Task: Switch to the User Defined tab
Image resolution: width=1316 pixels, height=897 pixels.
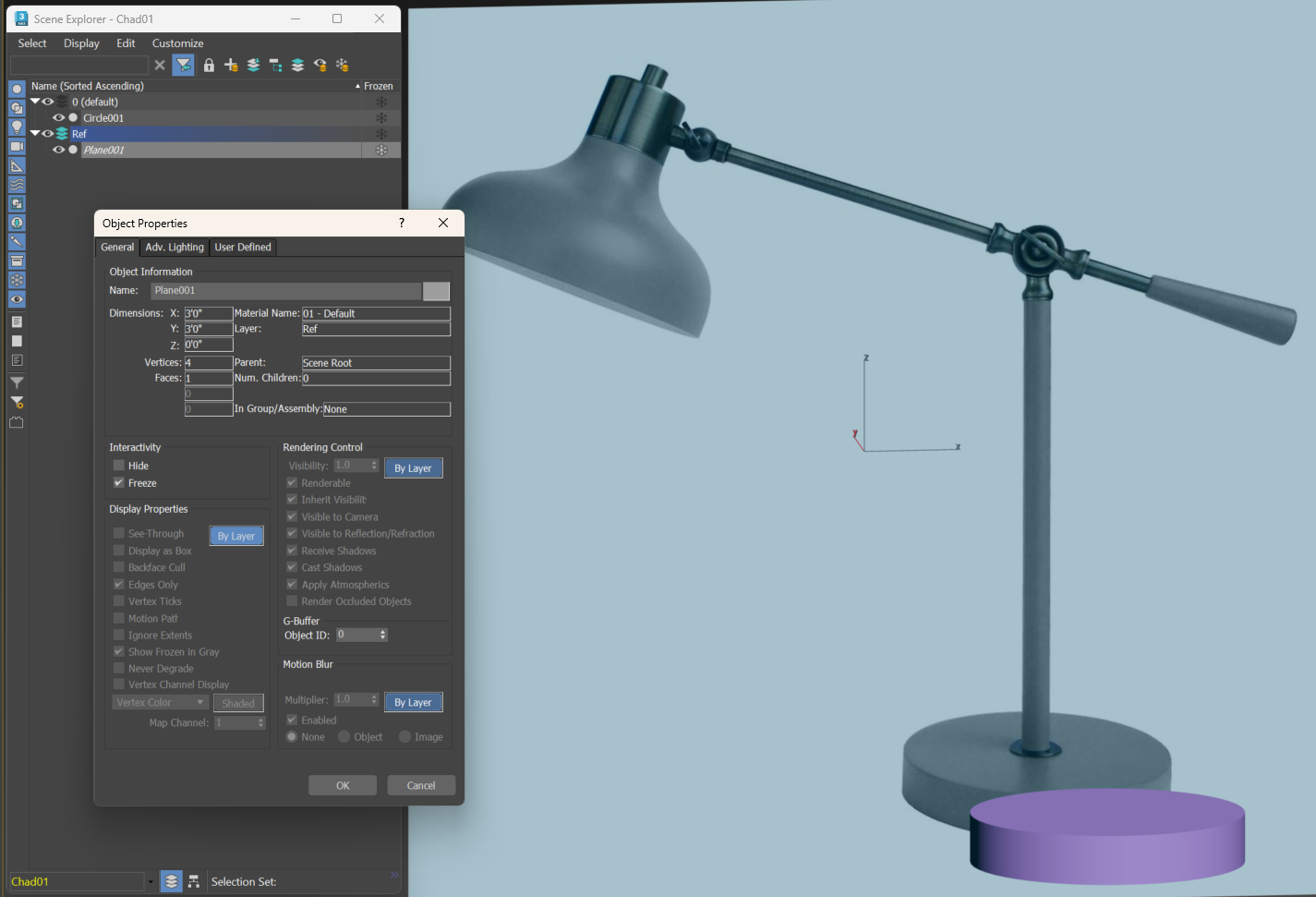Action: tap(243, 247)
